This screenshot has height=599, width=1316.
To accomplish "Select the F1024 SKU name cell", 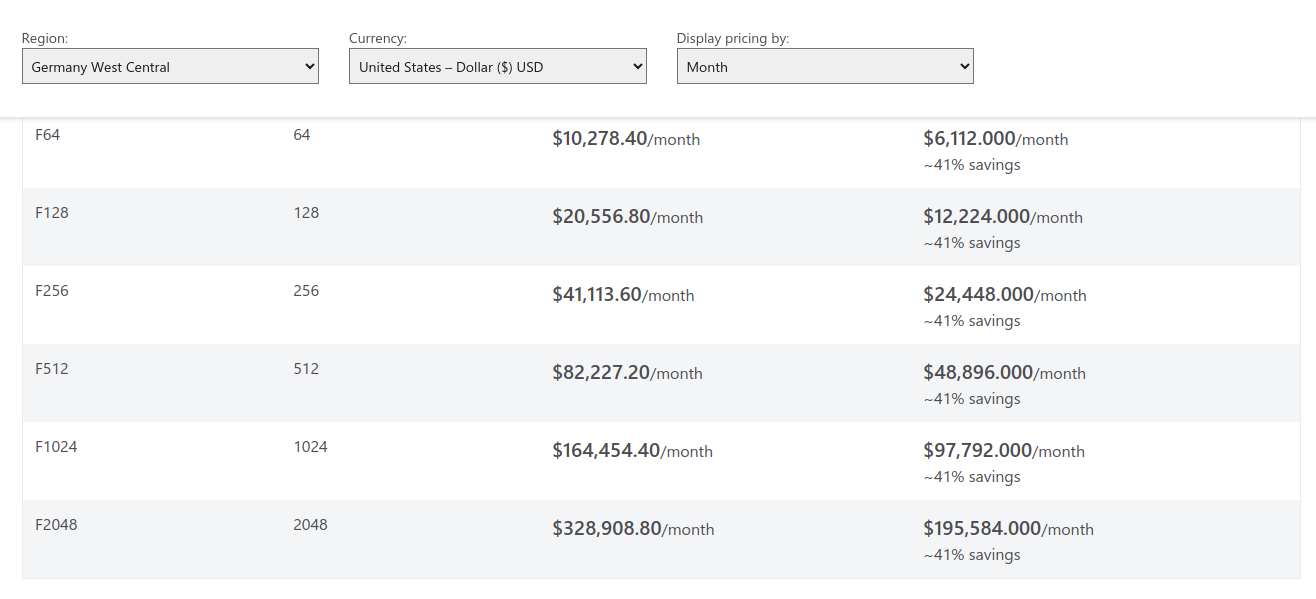I will 56,447.
